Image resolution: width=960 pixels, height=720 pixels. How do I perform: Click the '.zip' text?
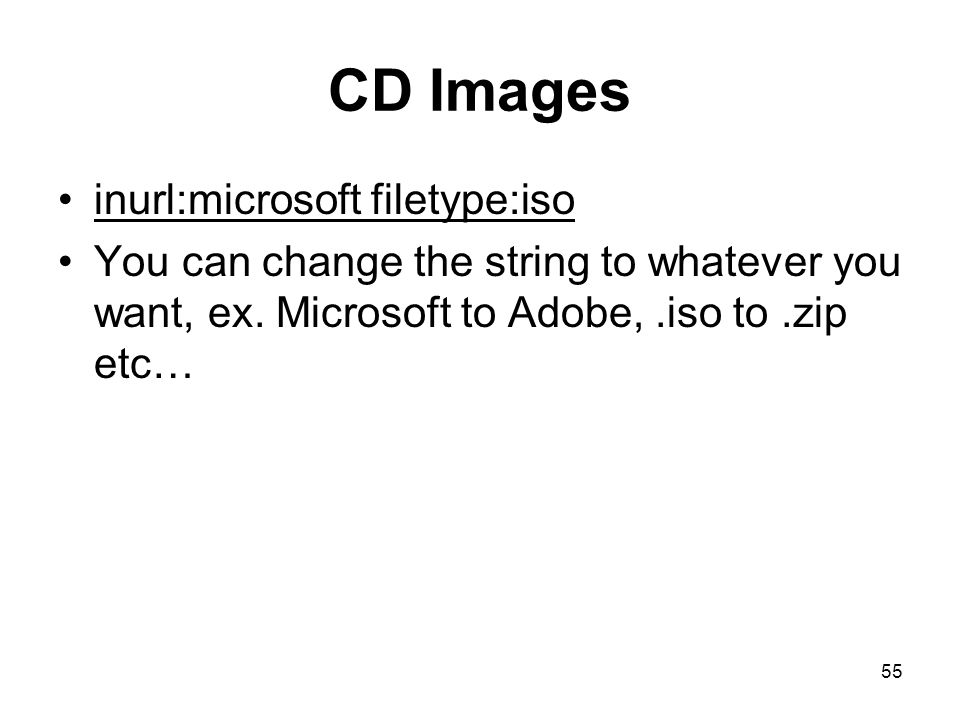pyautogui.click(x=815, y=315)
